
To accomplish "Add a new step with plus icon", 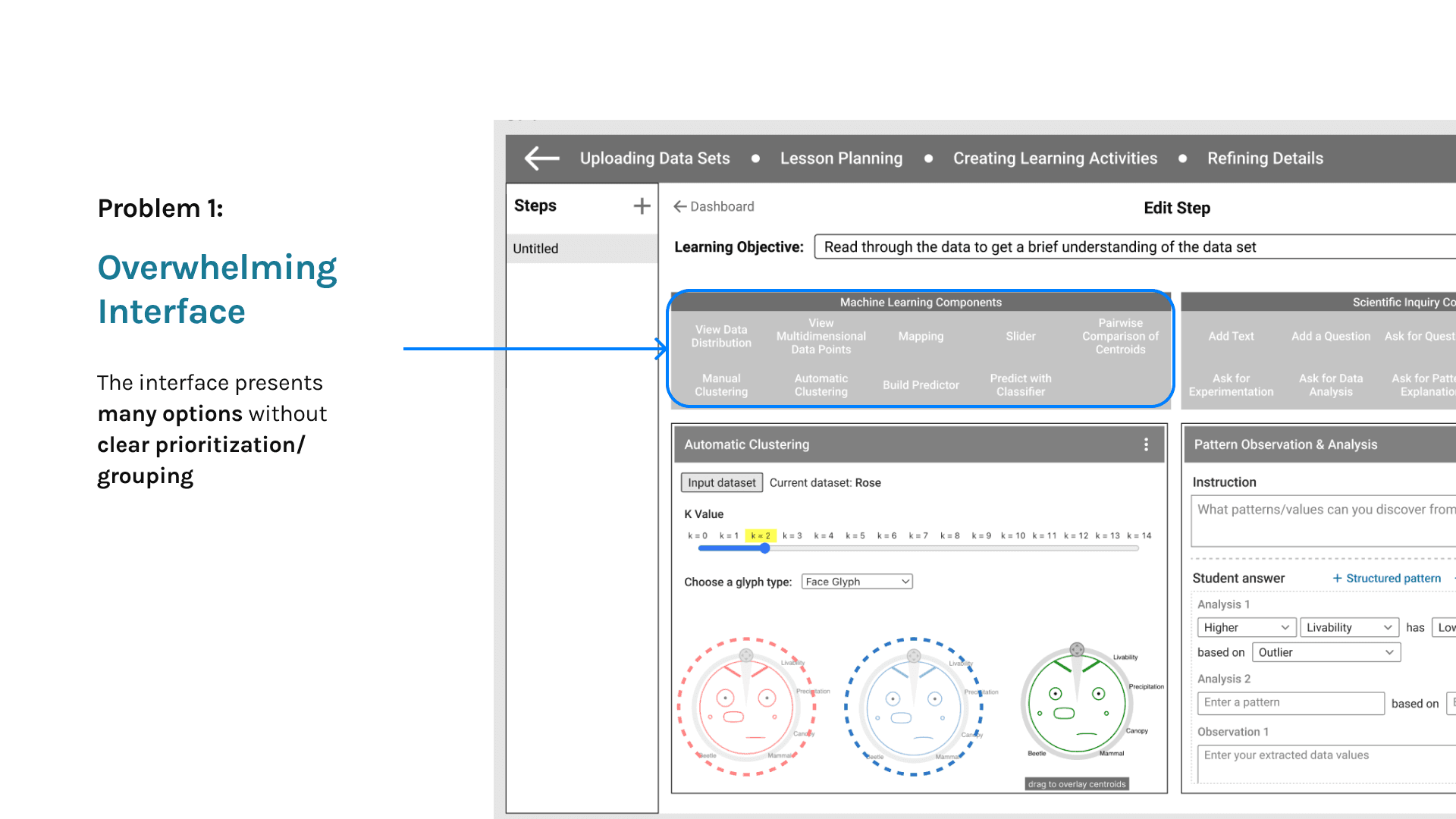I will 642,206.
